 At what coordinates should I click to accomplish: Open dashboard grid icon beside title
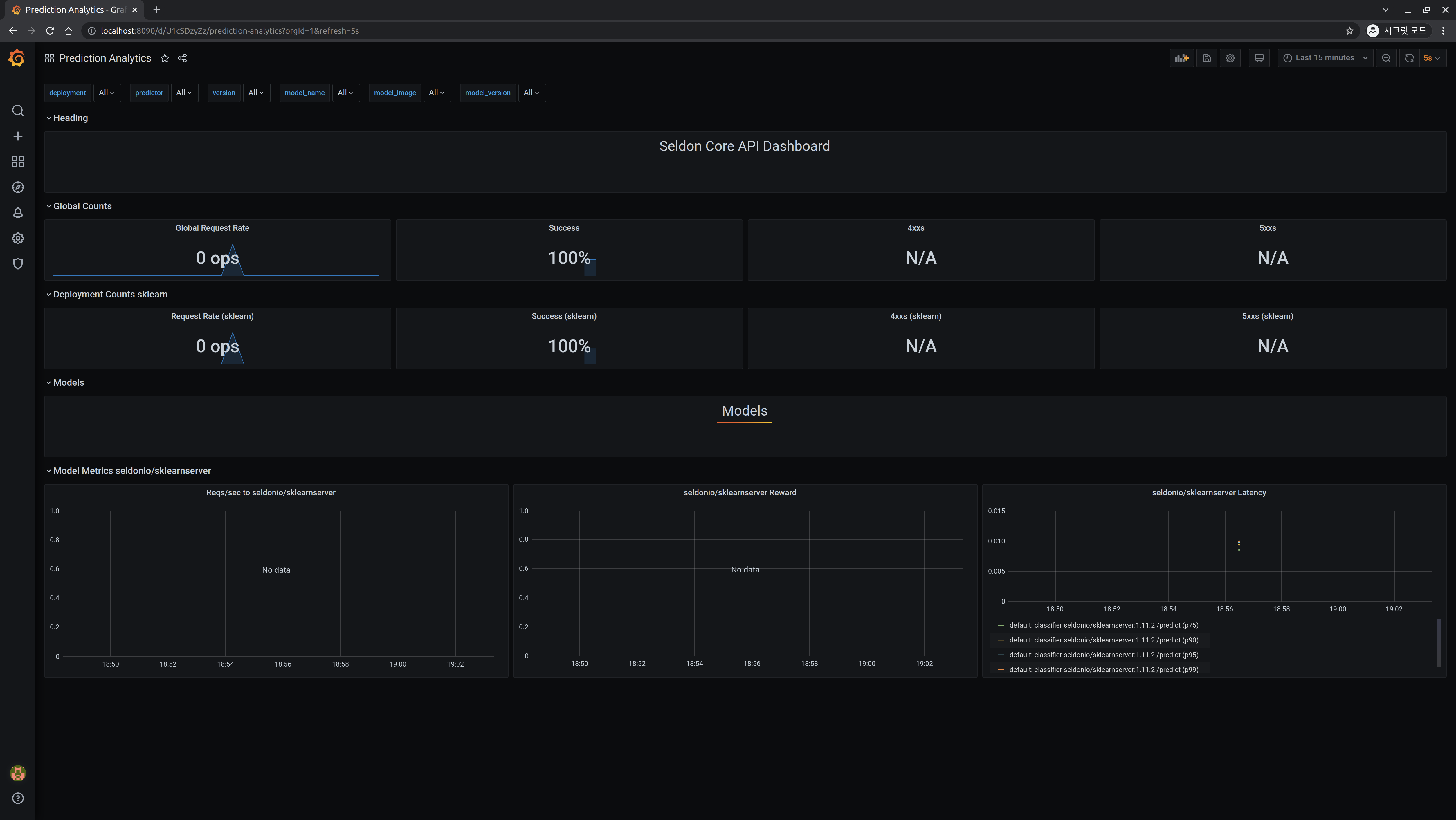pos(49,58)
